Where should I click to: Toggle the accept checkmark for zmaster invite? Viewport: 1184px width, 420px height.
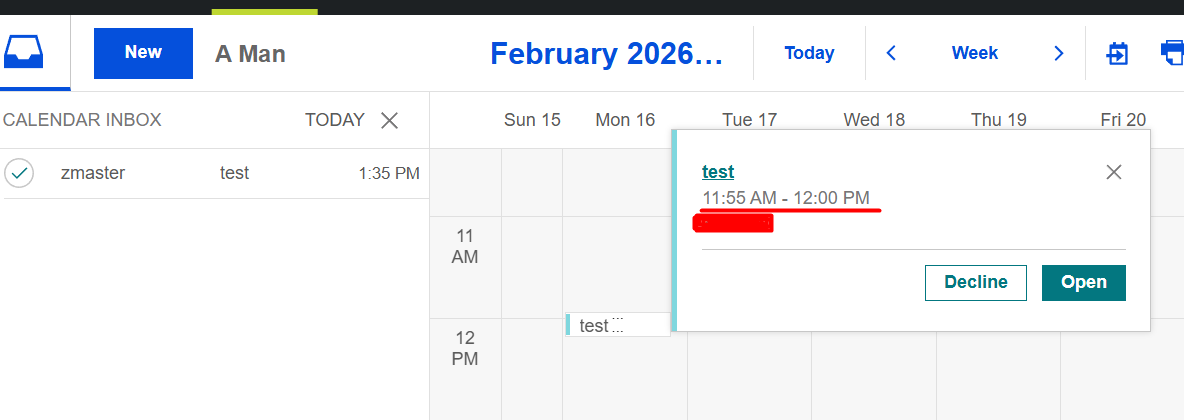(x=19, y=173)
